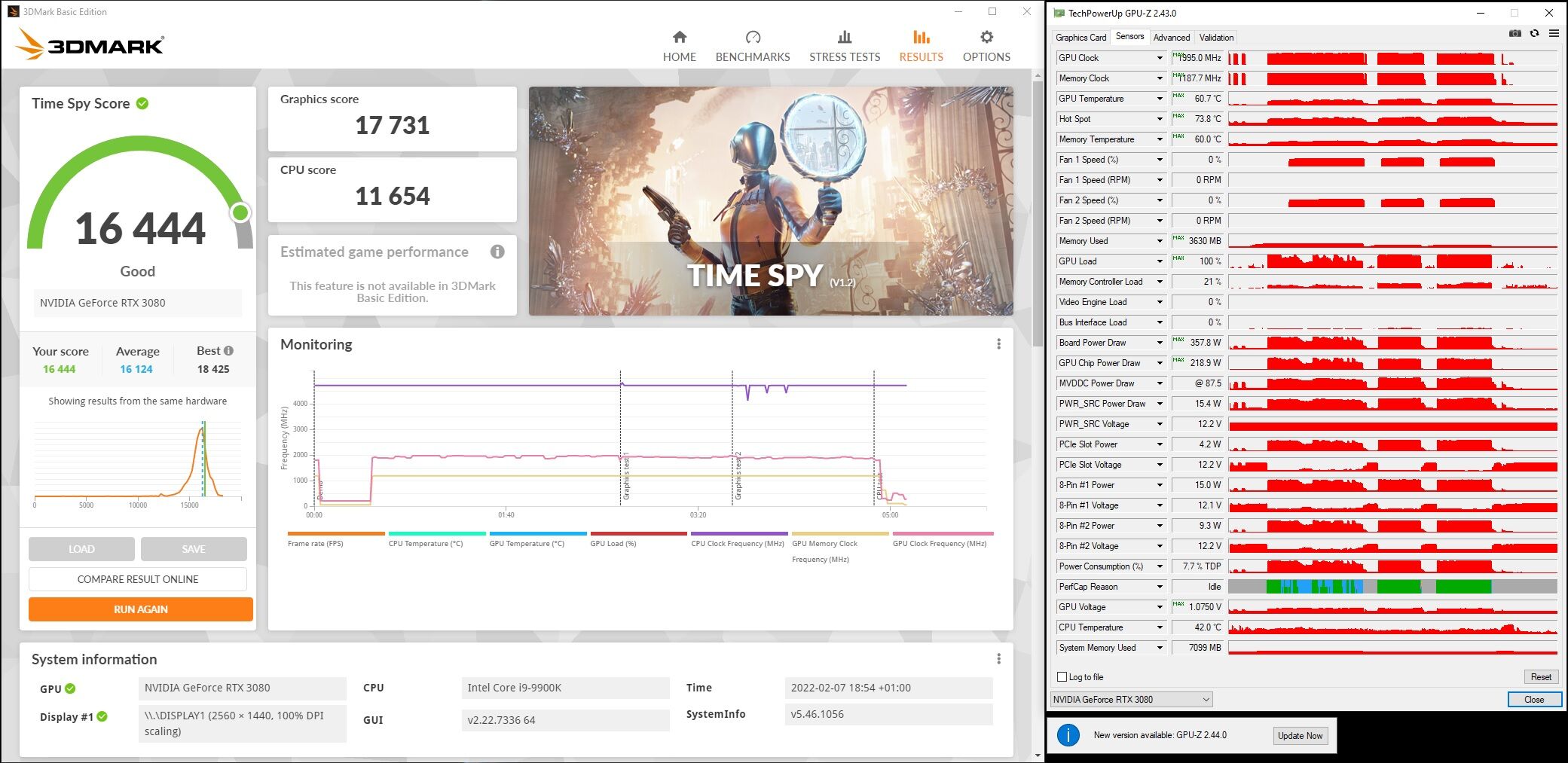The image size is (1568, 763).
Task: Click the Time Spy banner image
Action: pos(771,201)
